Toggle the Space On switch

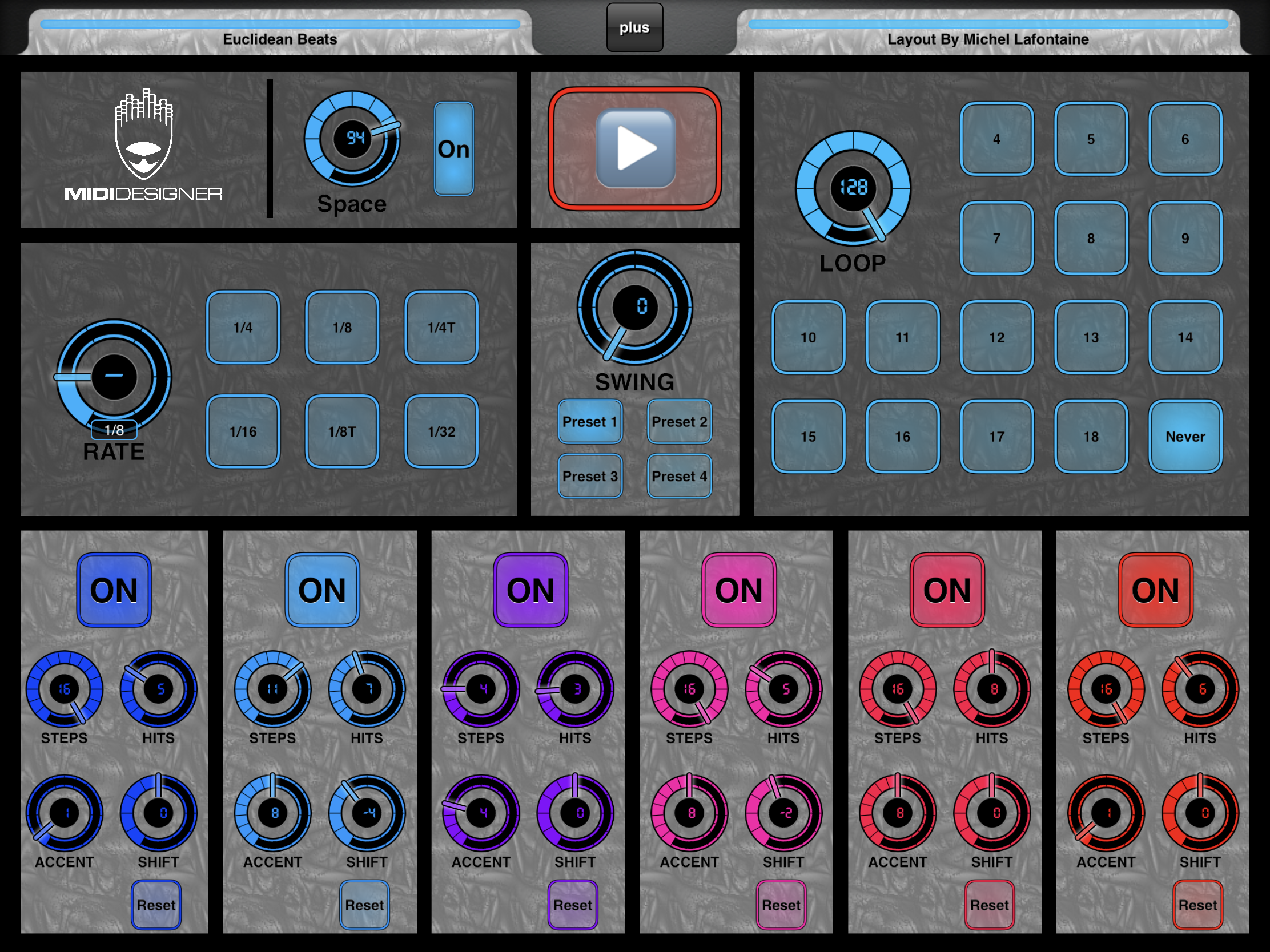pos(453,148)
